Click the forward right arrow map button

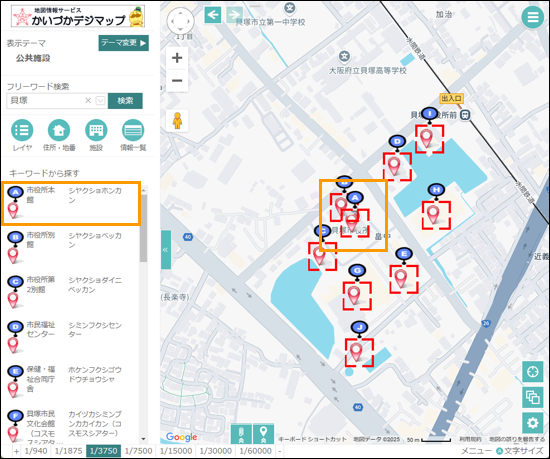coord(234,15)
